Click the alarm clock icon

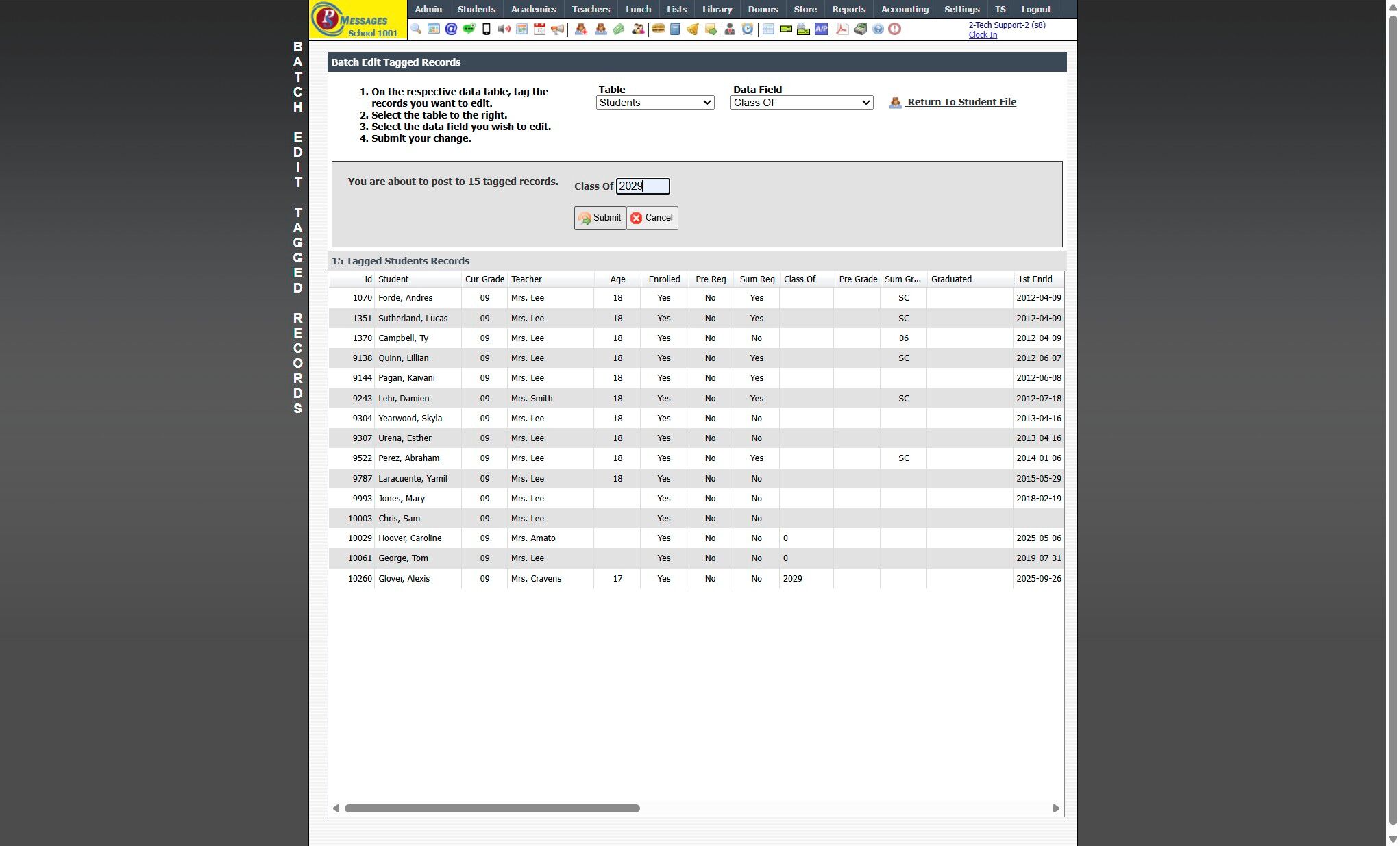coord(748,29)
